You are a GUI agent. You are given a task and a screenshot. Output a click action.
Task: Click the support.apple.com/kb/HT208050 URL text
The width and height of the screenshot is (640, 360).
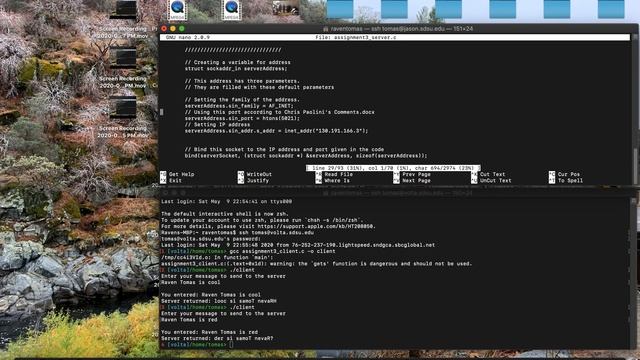[316, 226]
